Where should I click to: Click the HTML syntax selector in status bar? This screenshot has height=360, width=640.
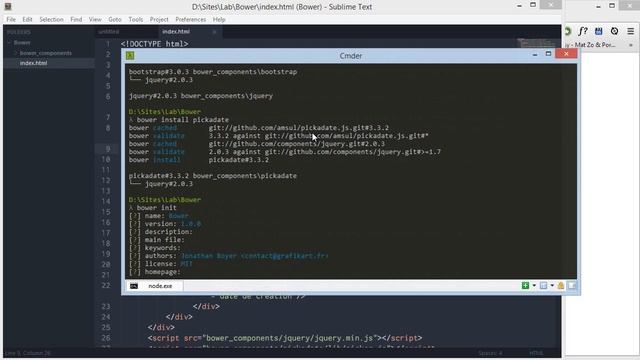pyautogui.click(x=536, y=353)
